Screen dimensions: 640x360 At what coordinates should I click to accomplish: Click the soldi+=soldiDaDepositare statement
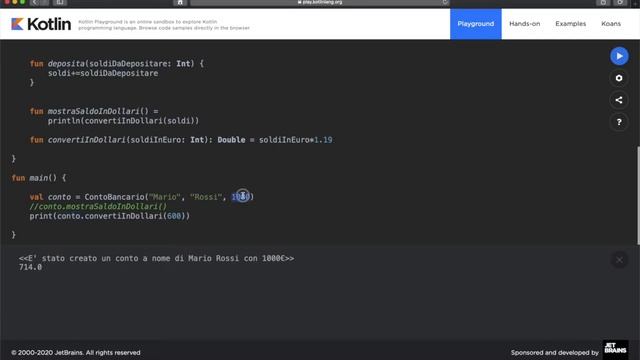coord(103,73)
